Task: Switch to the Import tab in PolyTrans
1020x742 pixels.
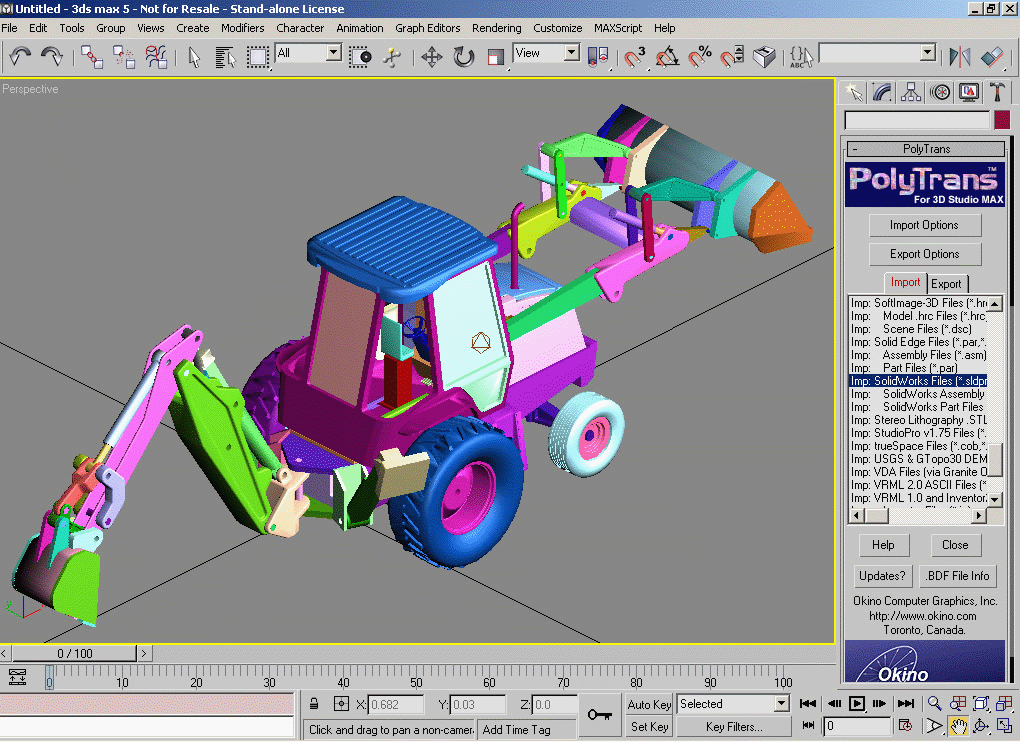Action: (x=905, y=282)
